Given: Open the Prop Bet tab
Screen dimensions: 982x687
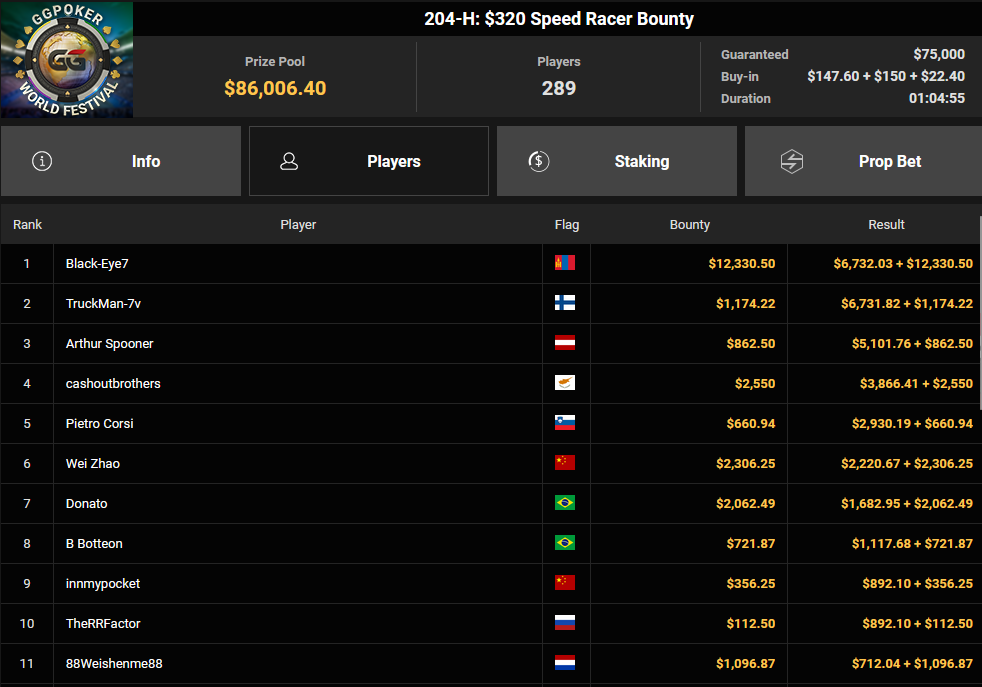Looking at the screenshot, I should [863, 161].
